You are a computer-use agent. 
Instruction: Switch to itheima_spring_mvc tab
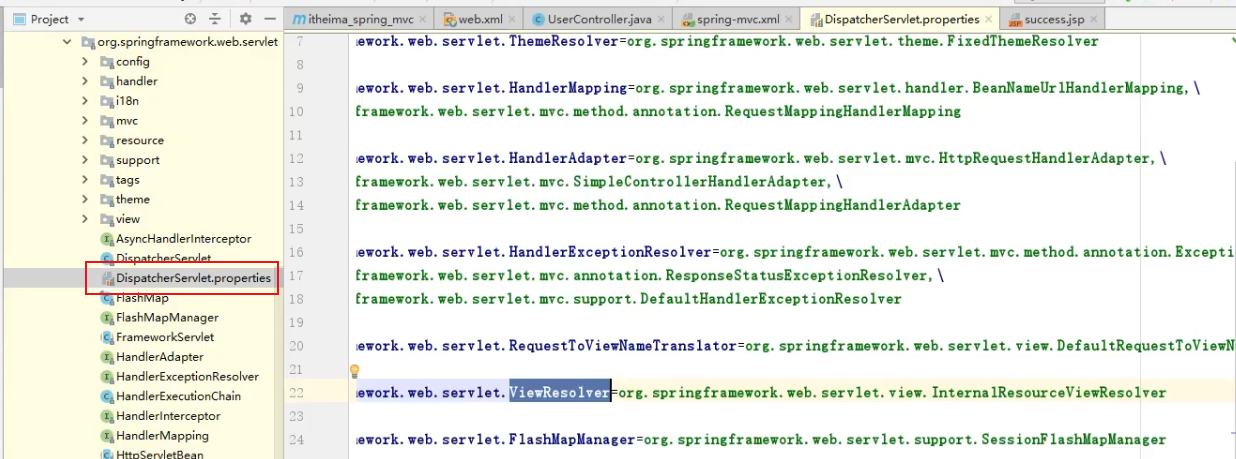[361, 19]
